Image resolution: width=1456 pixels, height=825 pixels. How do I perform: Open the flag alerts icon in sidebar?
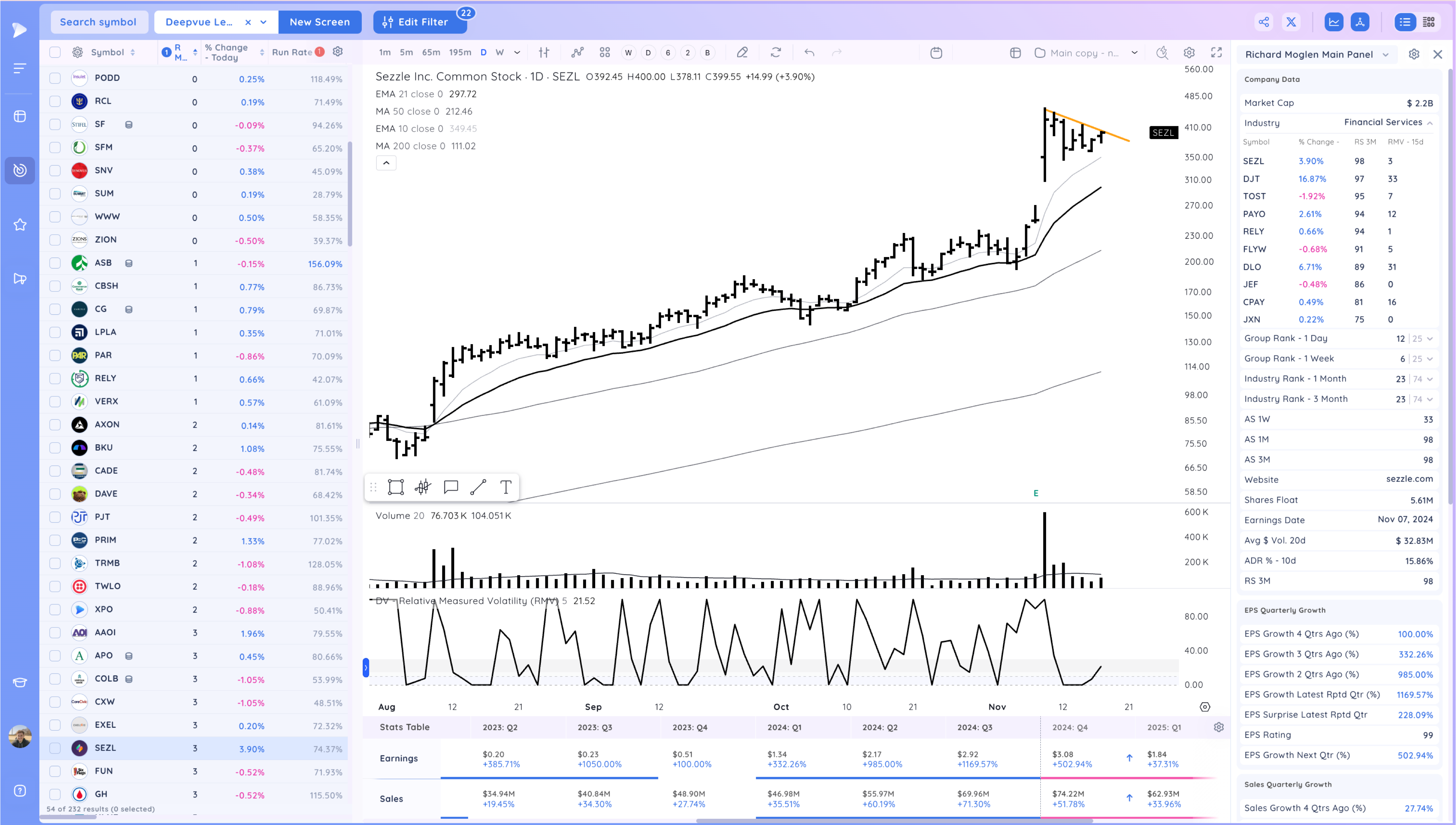point(20,279)
